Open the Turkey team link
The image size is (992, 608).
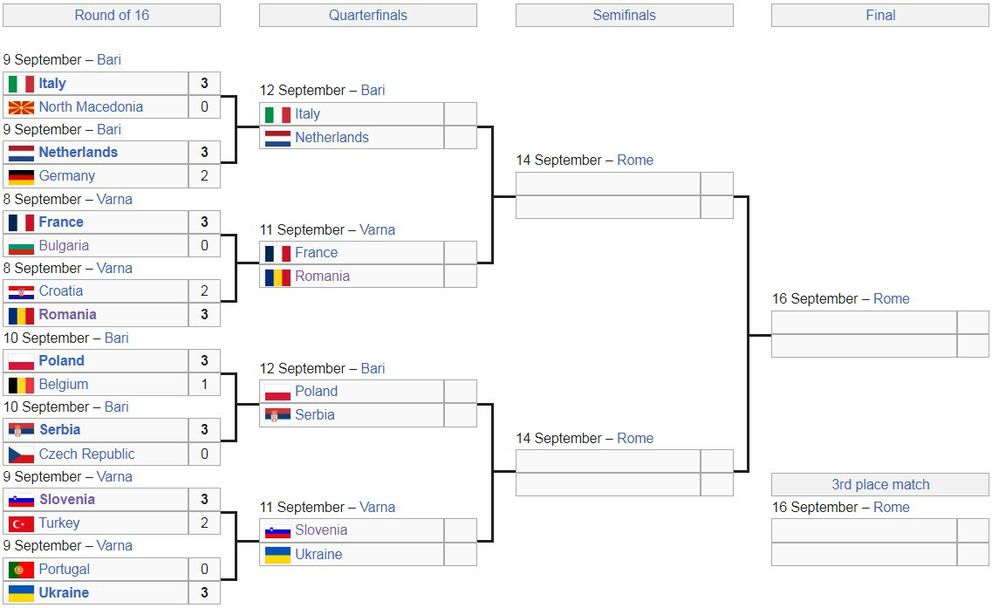59,523
